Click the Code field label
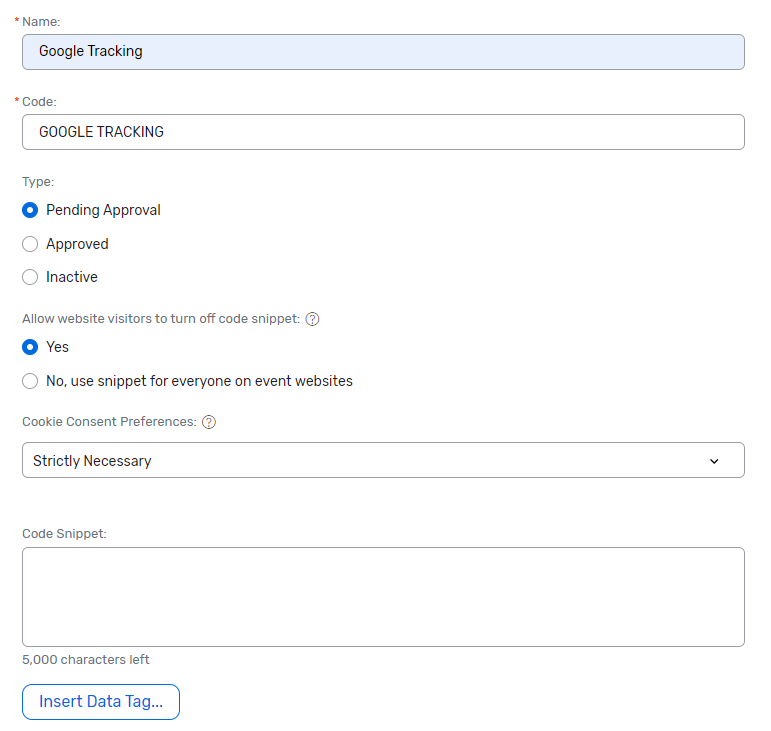This screenshot has height=731, width=771. pos(40,101)
